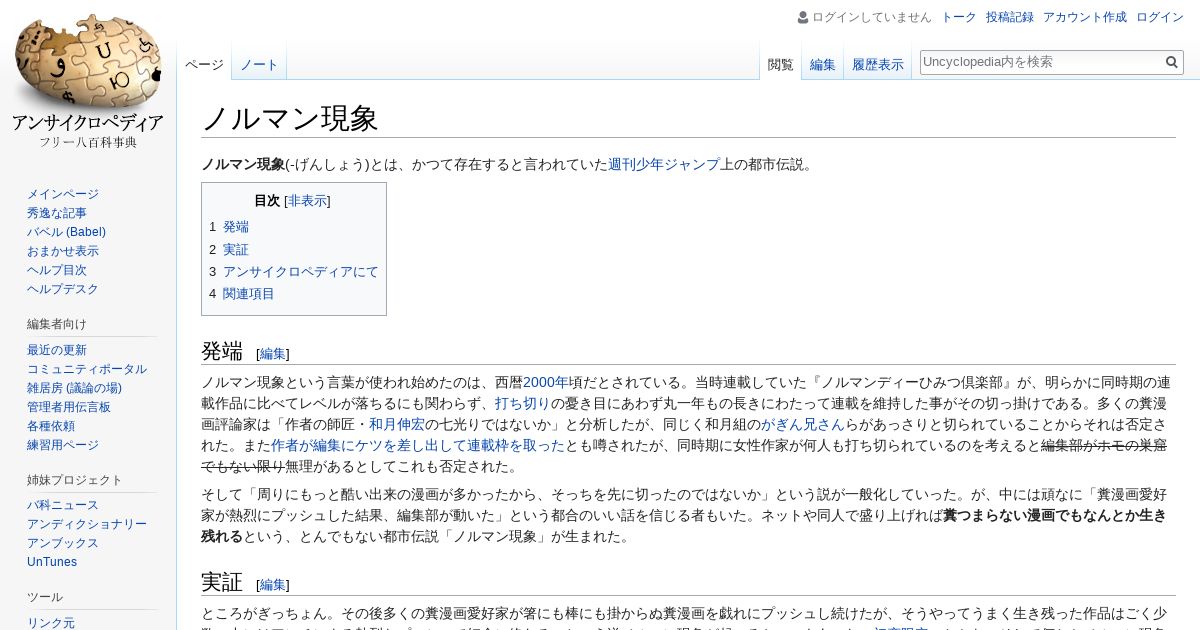
Task: Click the ログイン link
Action: pyautogui.click(x=1160, y=17)
